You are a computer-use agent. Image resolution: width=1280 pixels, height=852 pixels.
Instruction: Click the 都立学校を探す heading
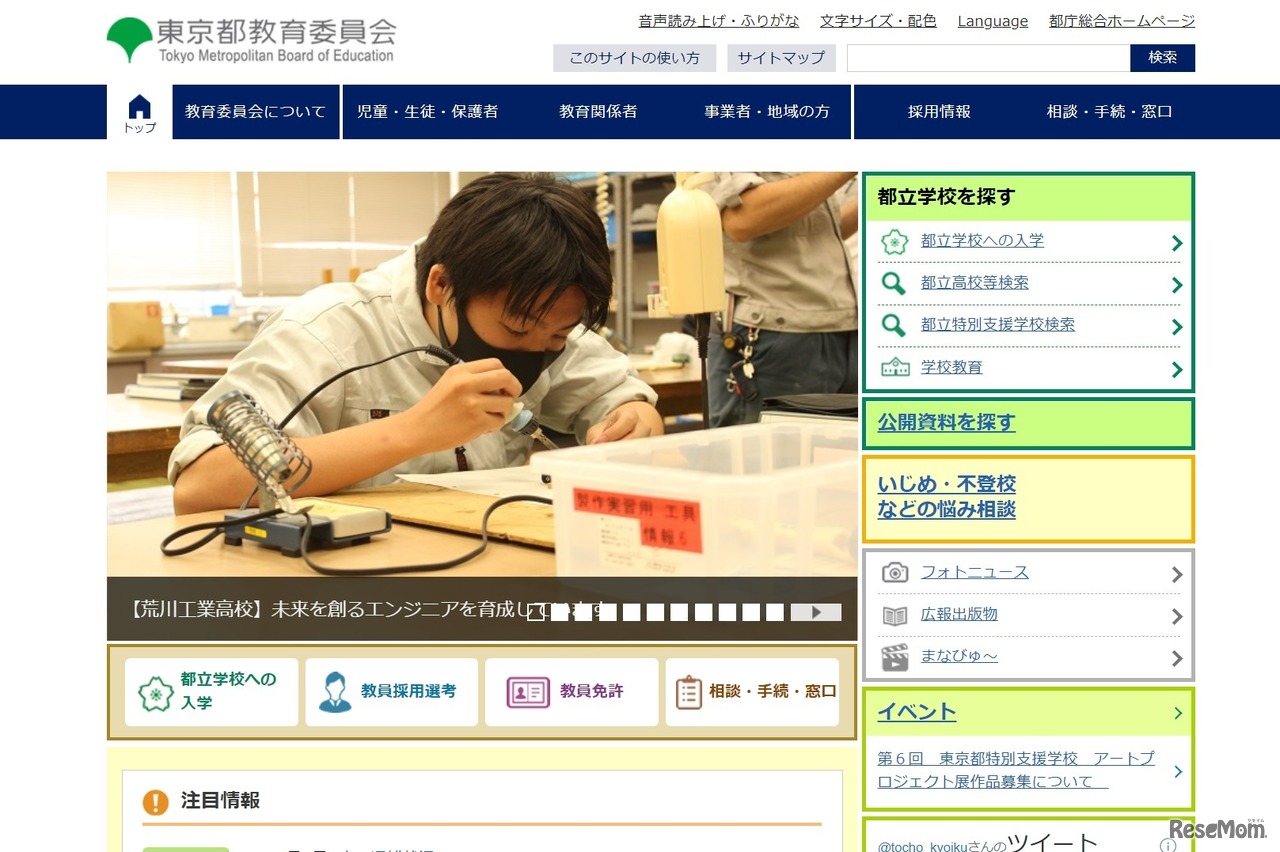(946, 197)
